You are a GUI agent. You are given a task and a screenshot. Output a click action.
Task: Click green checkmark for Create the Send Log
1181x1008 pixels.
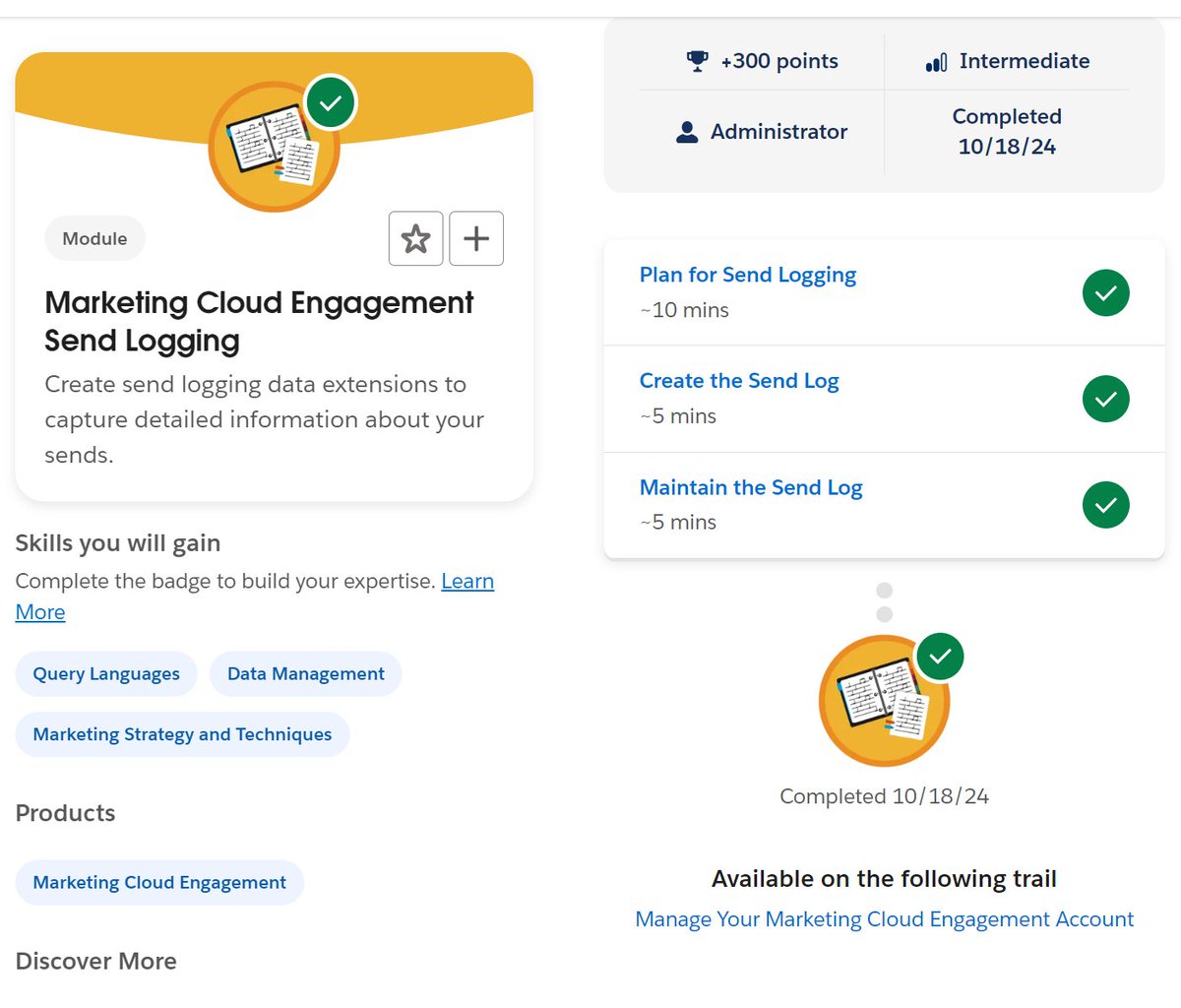(1106, 399)
